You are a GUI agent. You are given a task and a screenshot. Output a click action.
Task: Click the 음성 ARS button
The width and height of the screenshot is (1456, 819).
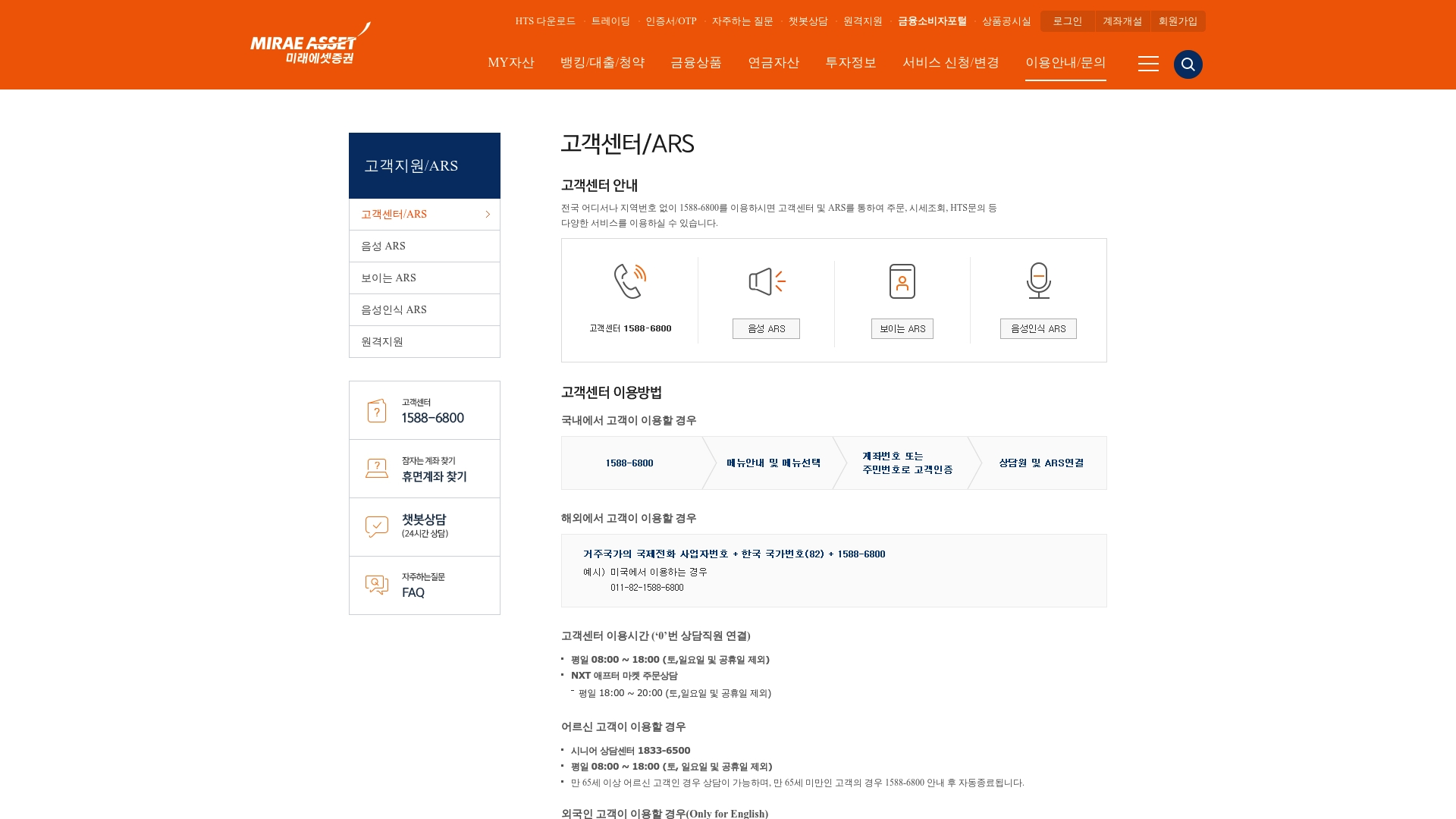click(766, 328)
